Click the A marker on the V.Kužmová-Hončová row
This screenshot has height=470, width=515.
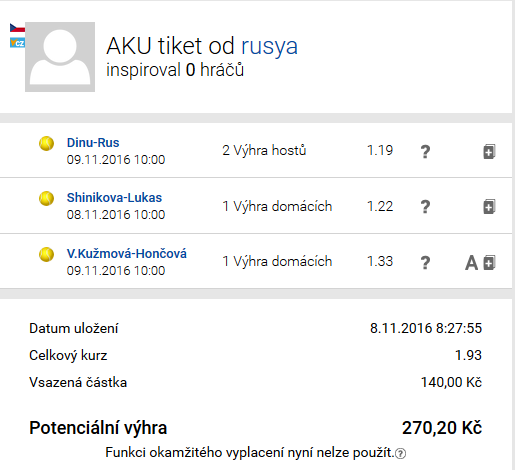[x=471, y=263]
